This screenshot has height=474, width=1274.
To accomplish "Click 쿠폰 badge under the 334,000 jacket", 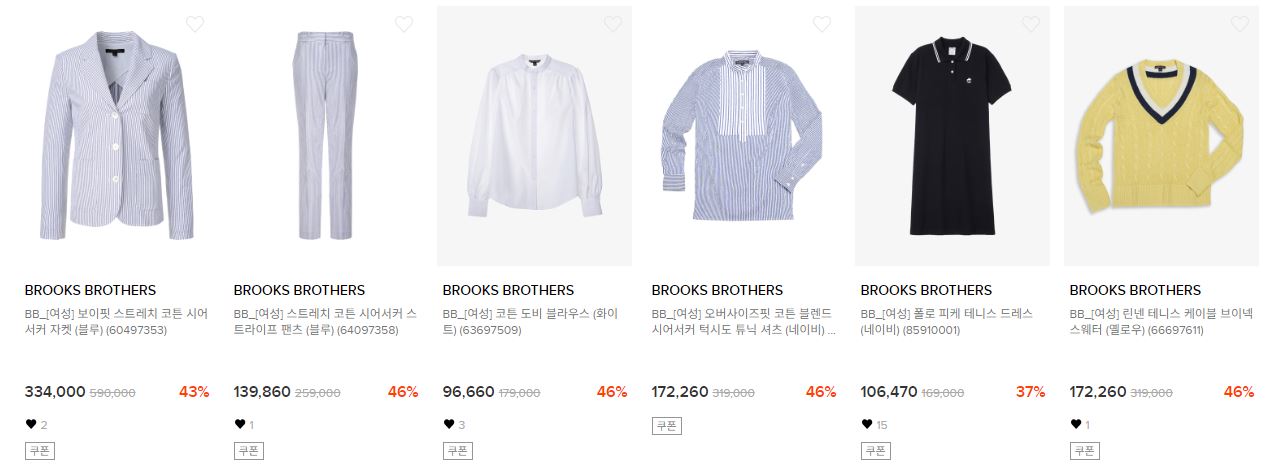I will pyautogui.click(x=39, y=451).
